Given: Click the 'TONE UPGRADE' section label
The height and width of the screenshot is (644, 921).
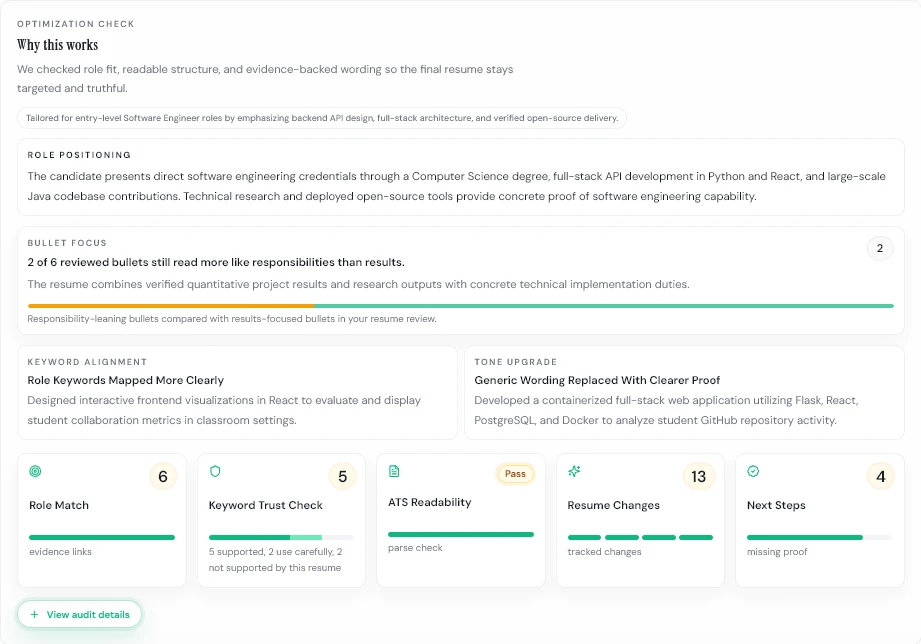Looking at the screenshot, I should [x=516, y=362].
